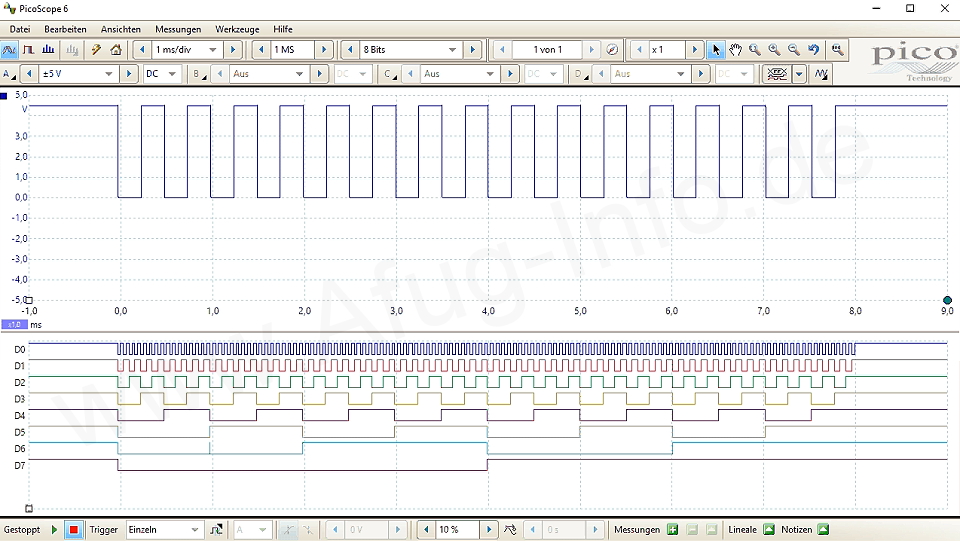Viewport: 960px width, 541px height.
Task: Stop capture with red square button
Action: (x=74, y=529)
